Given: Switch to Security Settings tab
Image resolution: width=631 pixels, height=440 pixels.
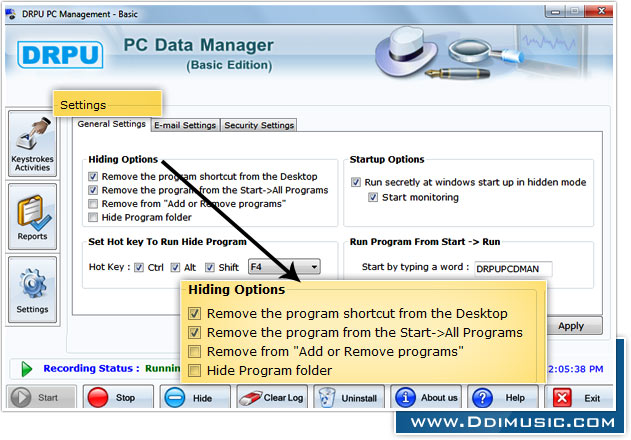Looking at the screenshot, I should click(x=259, y=125).
